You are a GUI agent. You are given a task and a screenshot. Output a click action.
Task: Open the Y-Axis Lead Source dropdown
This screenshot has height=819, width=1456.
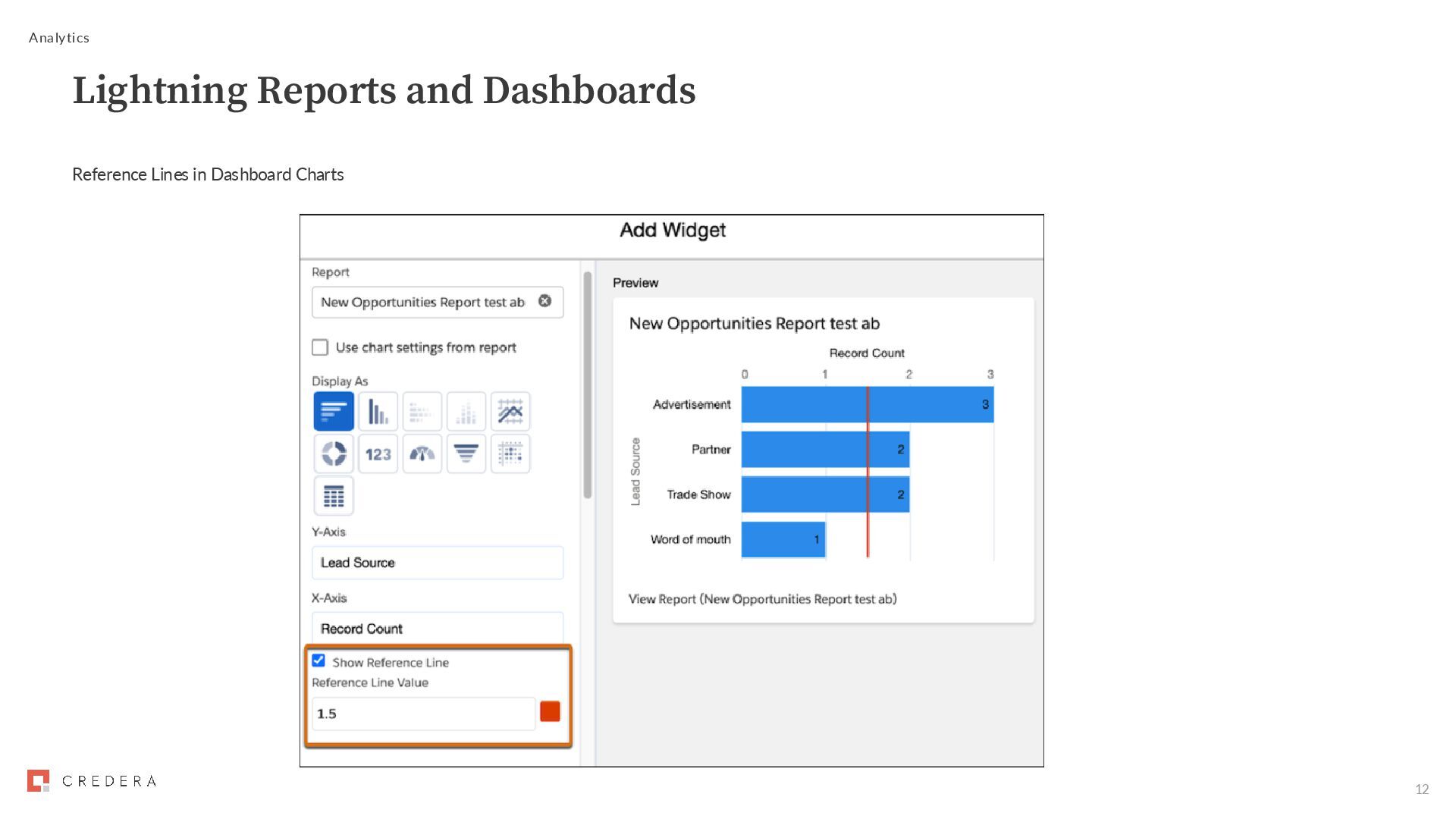coord(437,563)
